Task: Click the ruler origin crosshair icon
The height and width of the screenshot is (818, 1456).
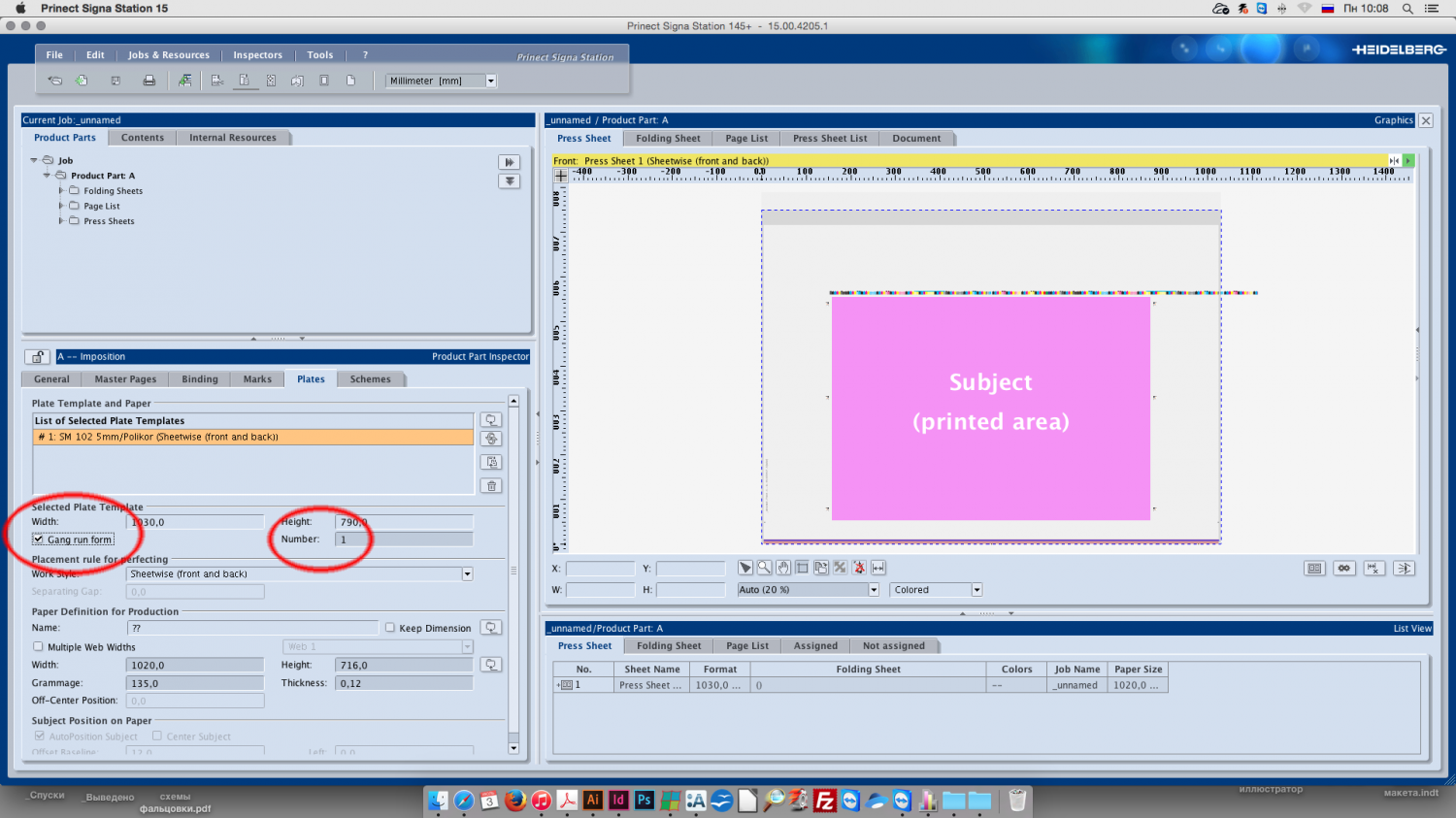Action: [x=560, y=176]
